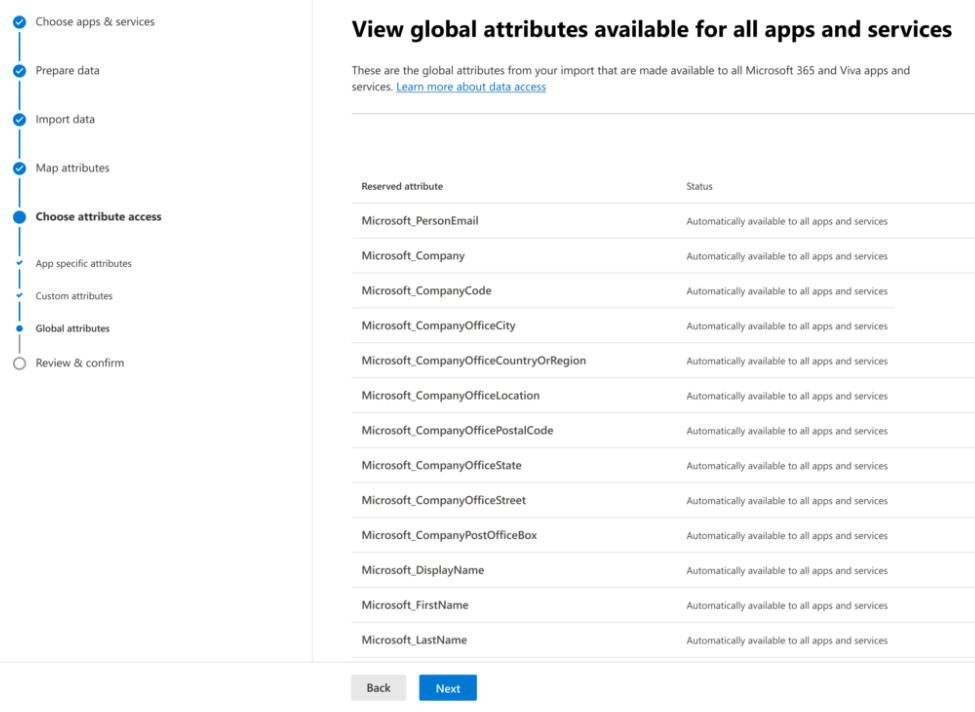Select the Review & confirm step circle

[20, 363]
